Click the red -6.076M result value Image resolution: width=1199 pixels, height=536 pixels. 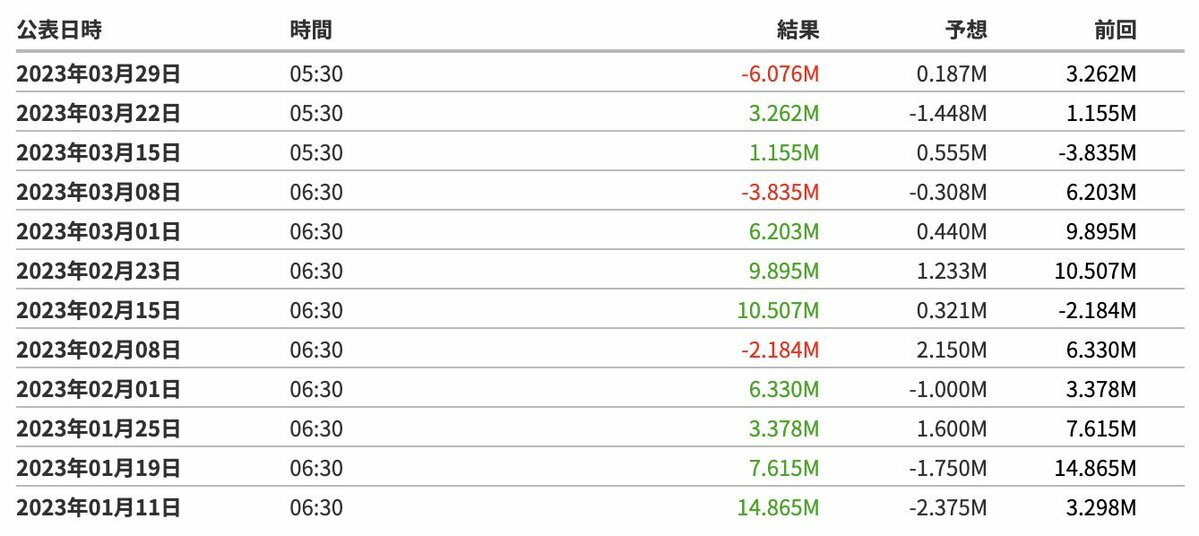780,73
